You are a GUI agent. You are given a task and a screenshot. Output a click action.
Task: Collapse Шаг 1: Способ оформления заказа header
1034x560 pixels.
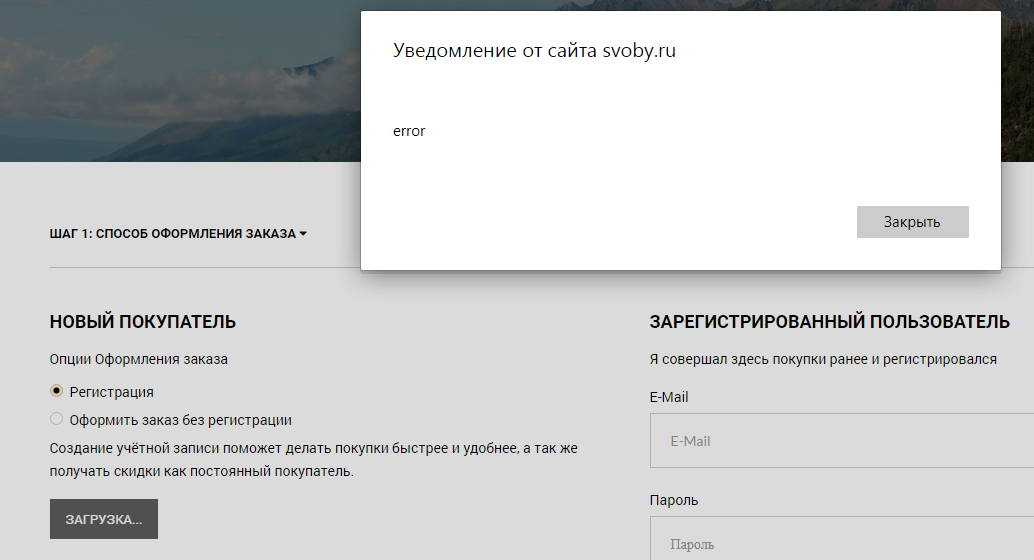click(x=178, y=233)
